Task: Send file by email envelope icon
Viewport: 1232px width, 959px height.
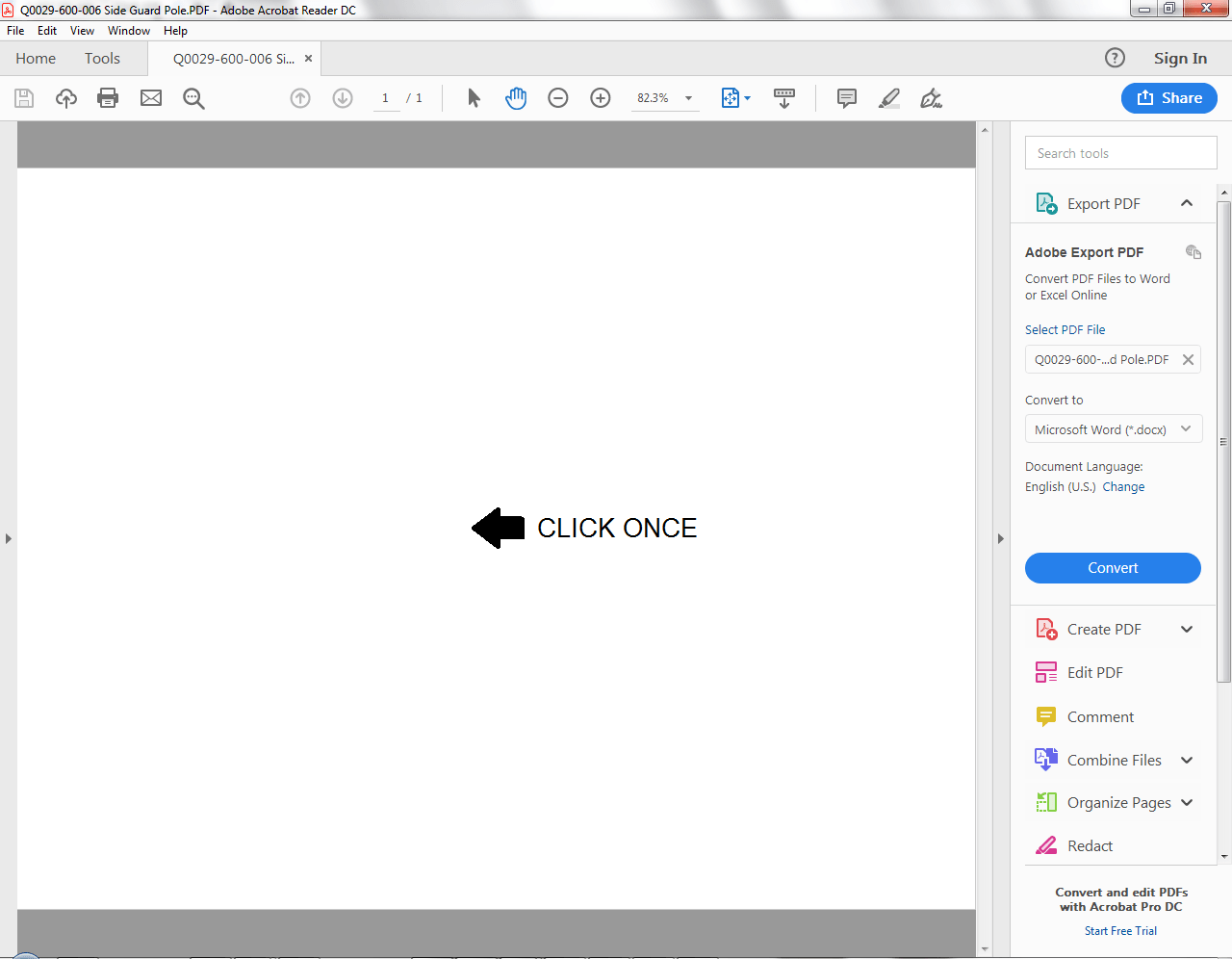Action: [x=151, y=98]
